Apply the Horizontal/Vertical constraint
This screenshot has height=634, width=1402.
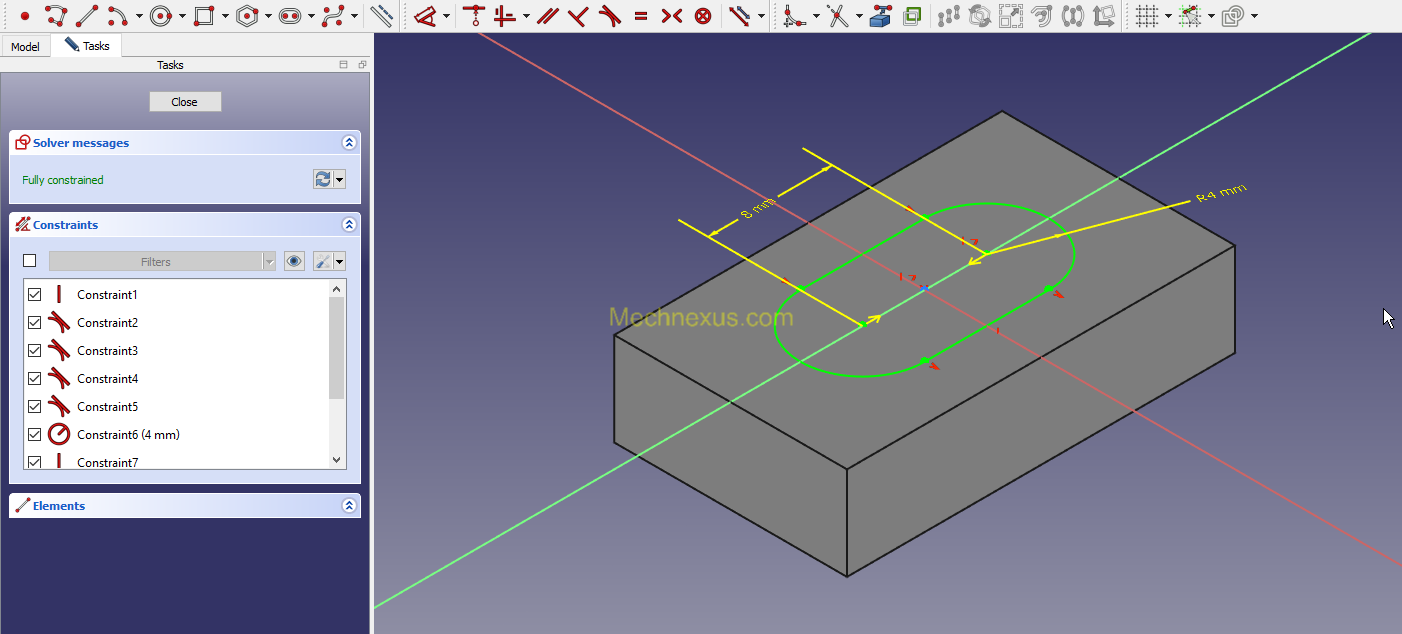[x=506, y=16]
